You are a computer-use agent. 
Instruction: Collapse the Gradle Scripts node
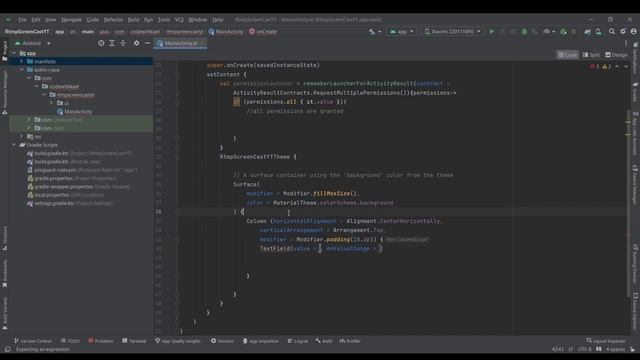pos(14,145)
